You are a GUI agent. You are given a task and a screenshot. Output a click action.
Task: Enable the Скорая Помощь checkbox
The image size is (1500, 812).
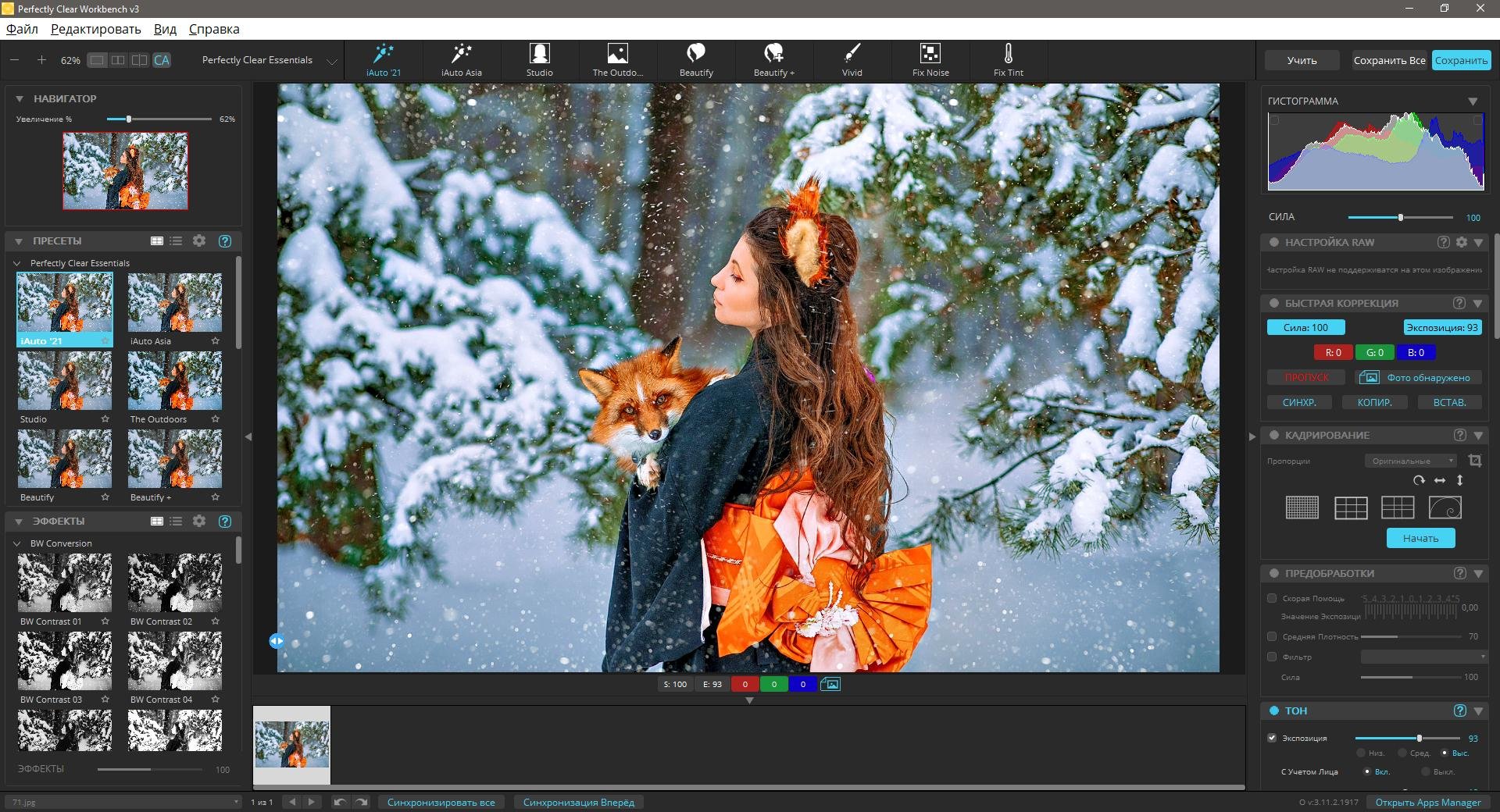click(x=1272, y=598)
